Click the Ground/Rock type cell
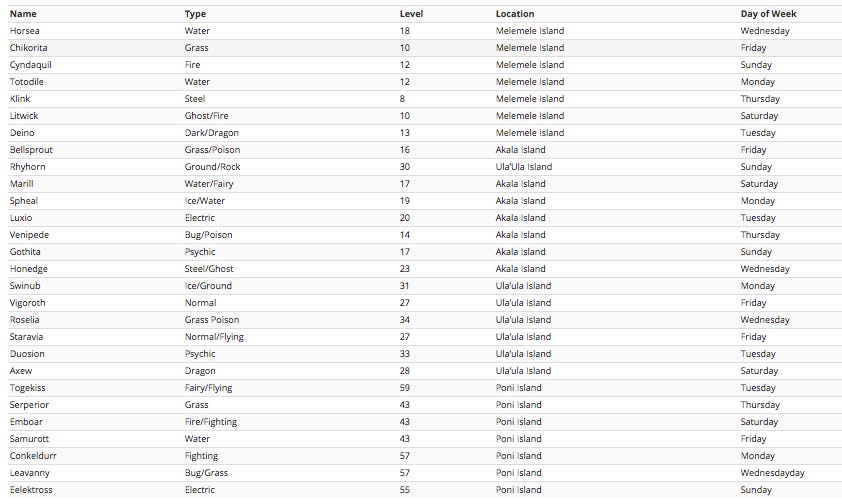 (212, 167)
